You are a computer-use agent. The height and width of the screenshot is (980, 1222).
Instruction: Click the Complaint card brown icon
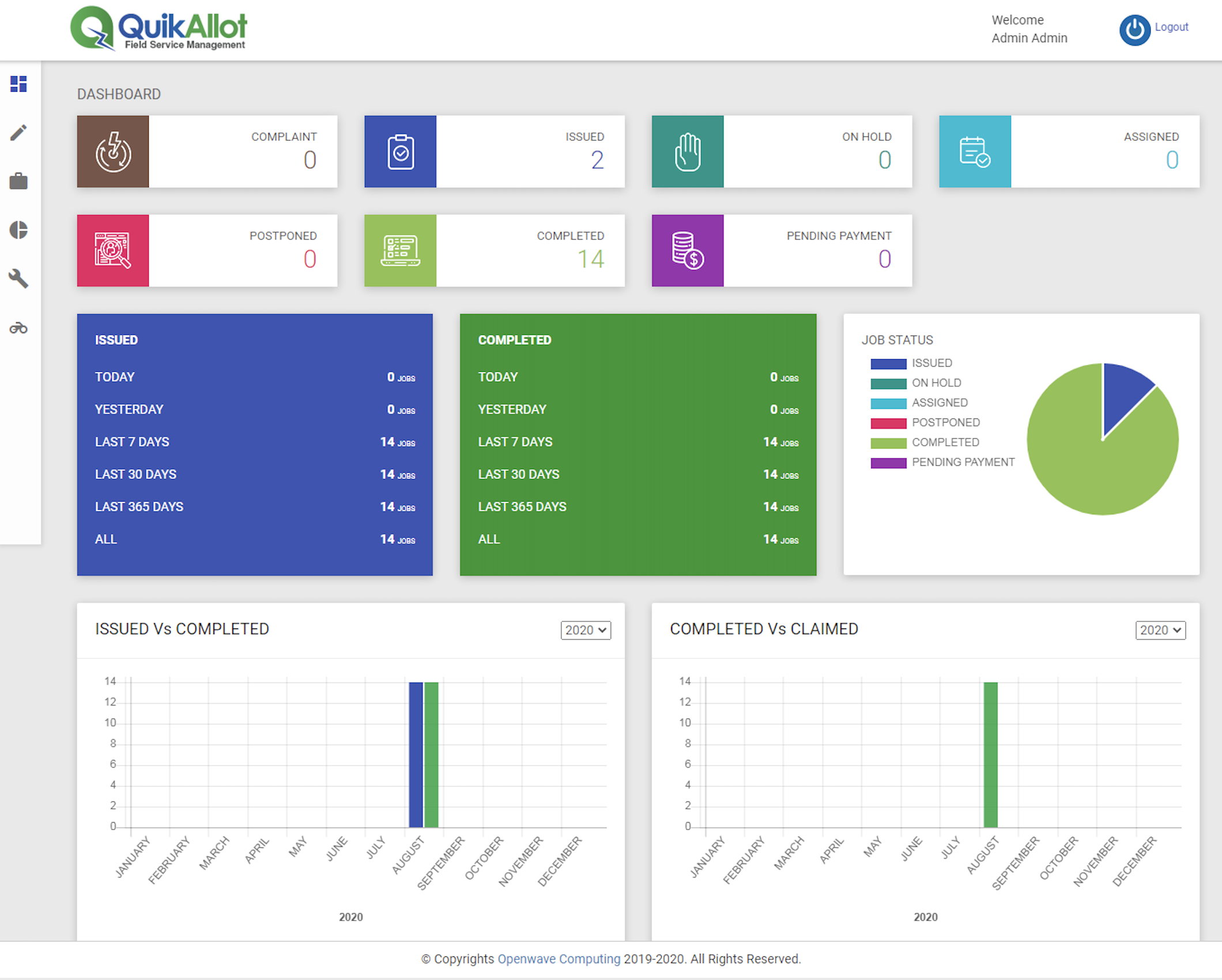click(x=113, y=152)
